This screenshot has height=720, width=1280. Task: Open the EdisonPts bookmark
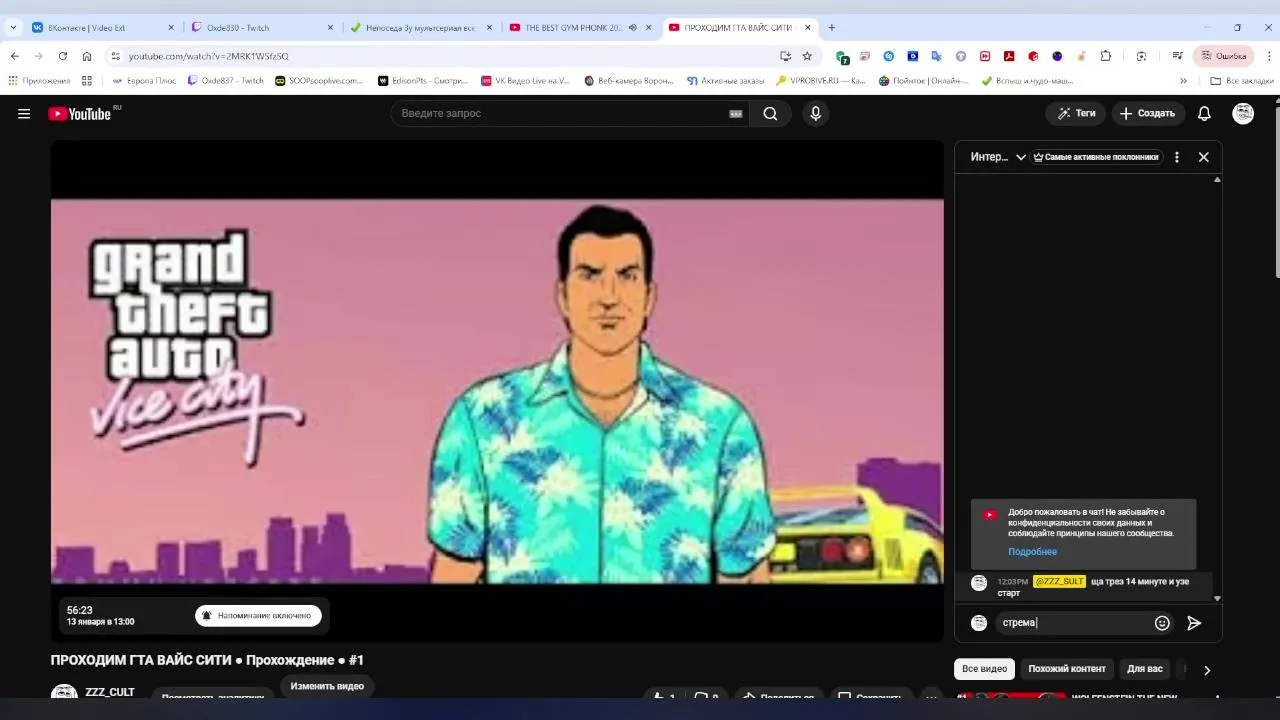point(422,81)
